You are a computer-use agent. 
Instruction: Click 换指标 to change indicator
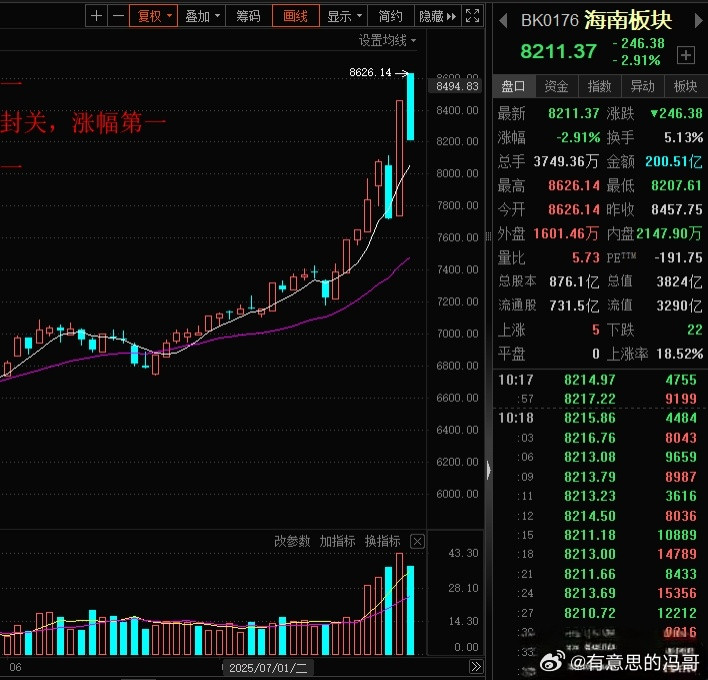[x=382, y=541]
